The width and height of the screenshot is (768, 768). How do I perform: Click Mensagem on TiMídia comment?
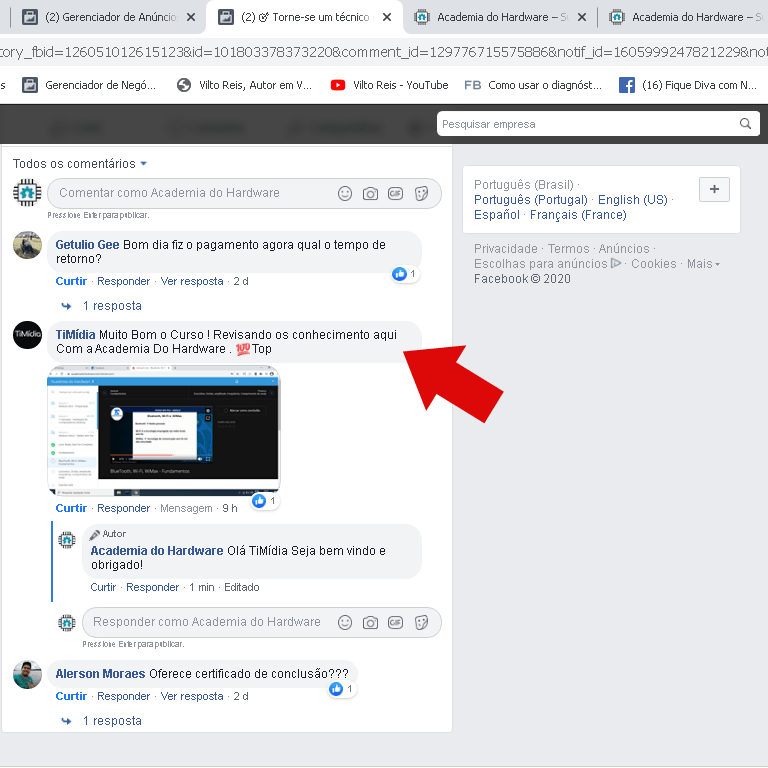point(186,508)
